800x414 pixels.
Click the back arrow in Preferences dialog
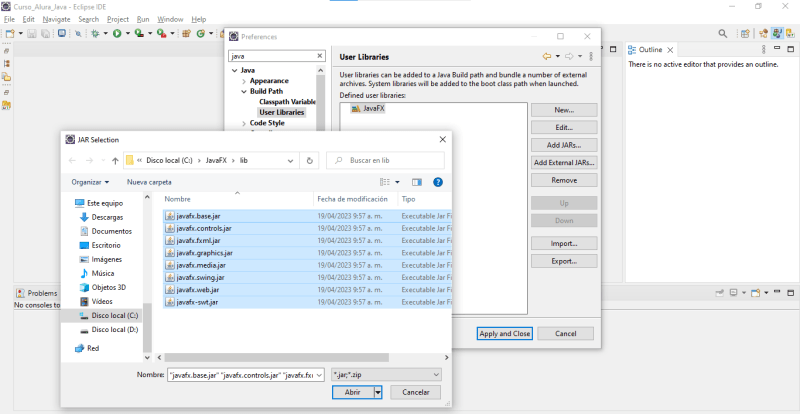click(546, 56)
